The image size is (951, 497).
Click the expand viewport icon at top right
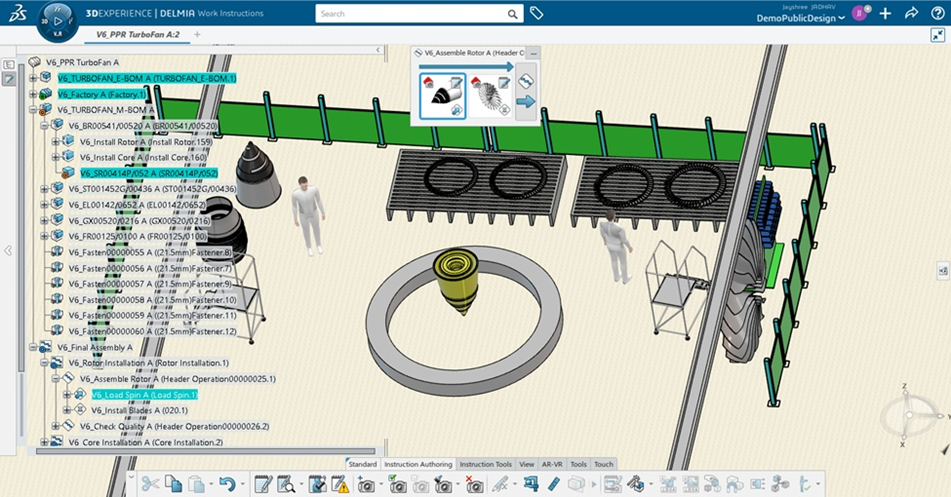[937, 35]
